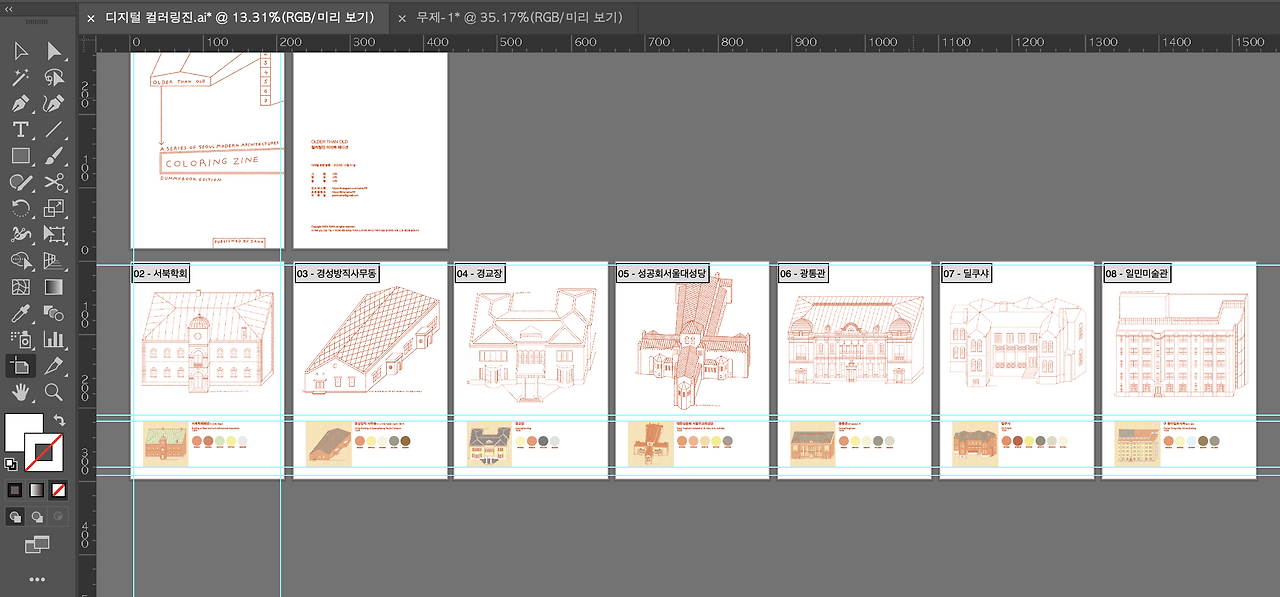Click the active Artboard tool
This screenshot has height=597, width=1280.
pyautogui.click(x=20, y=365)
